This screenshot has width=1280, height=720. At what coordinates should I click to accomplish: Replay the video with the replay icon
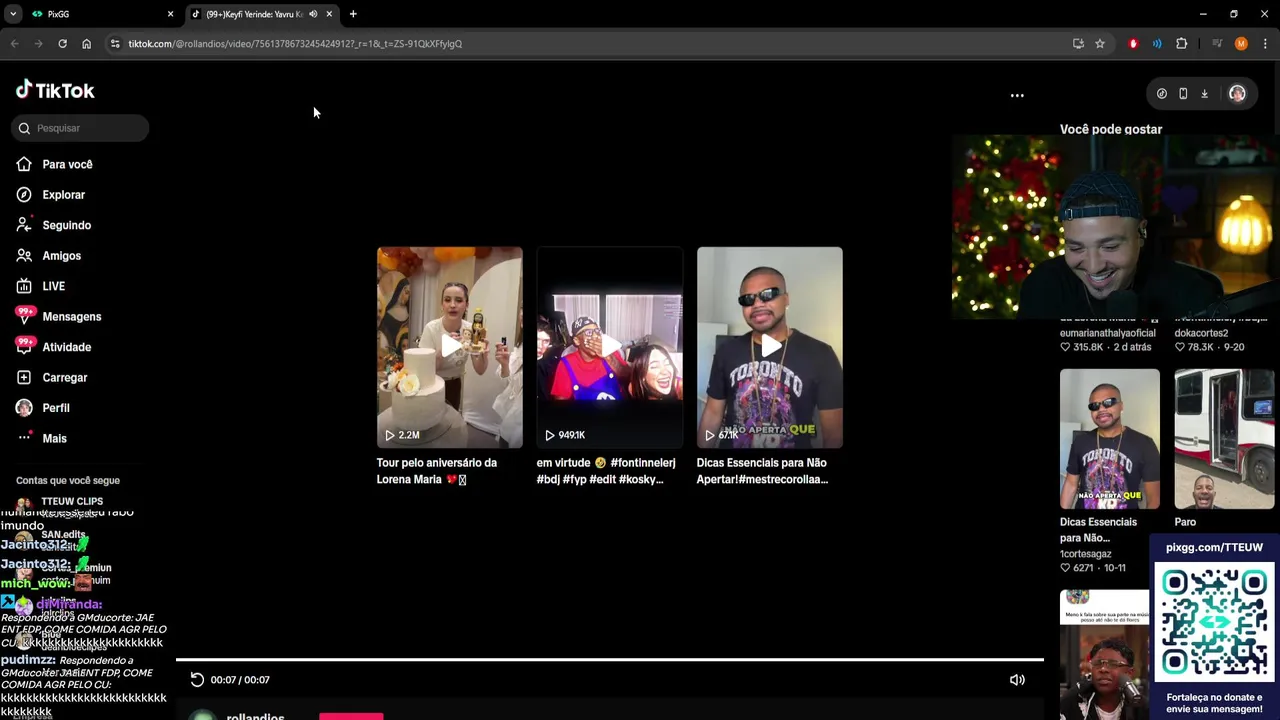point(197,680)
